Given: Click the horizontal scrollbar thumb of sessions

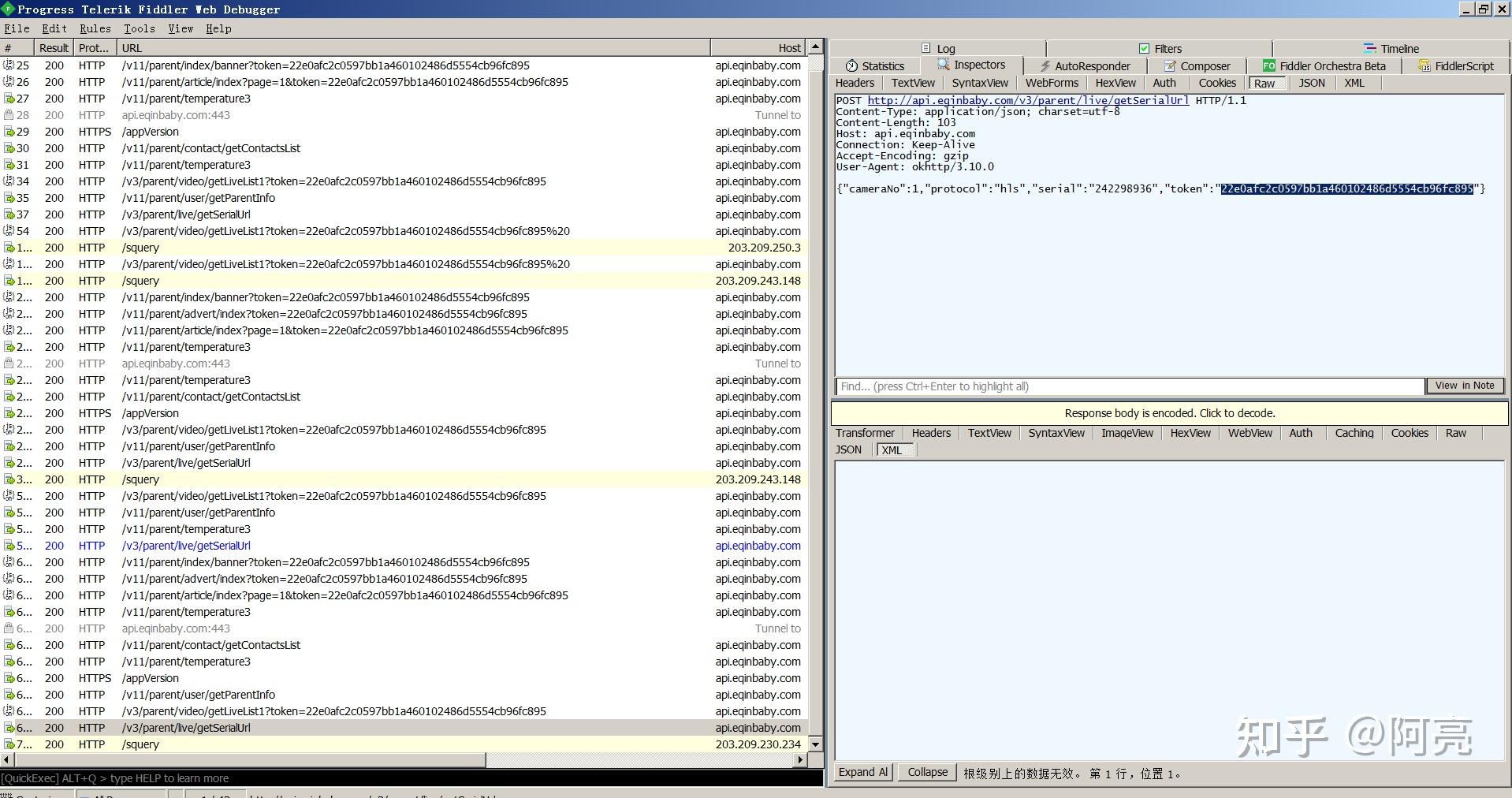Looking at the screenshot, I should (x=250, y=760).
